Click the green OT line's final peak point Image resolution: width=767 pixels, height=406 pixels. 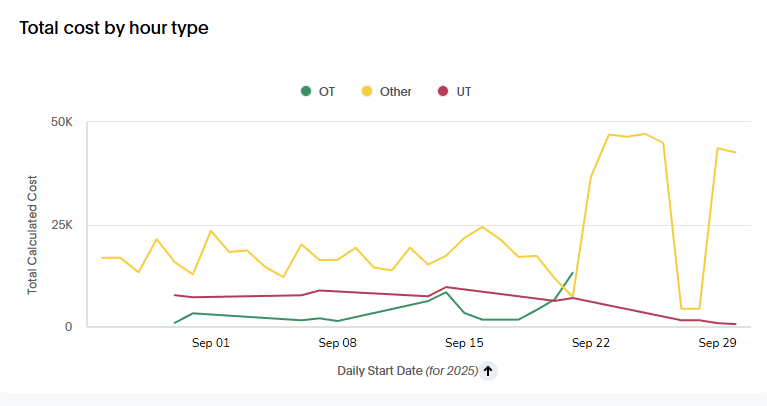(x=573, y=272)
